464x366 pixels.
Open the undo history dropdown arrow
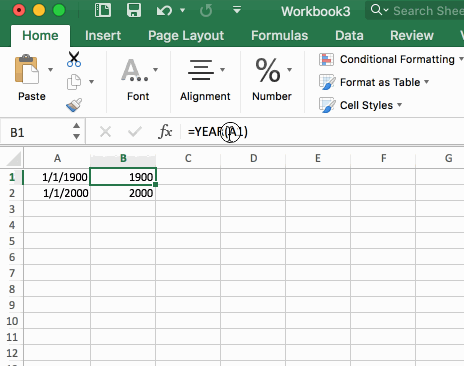182,10
